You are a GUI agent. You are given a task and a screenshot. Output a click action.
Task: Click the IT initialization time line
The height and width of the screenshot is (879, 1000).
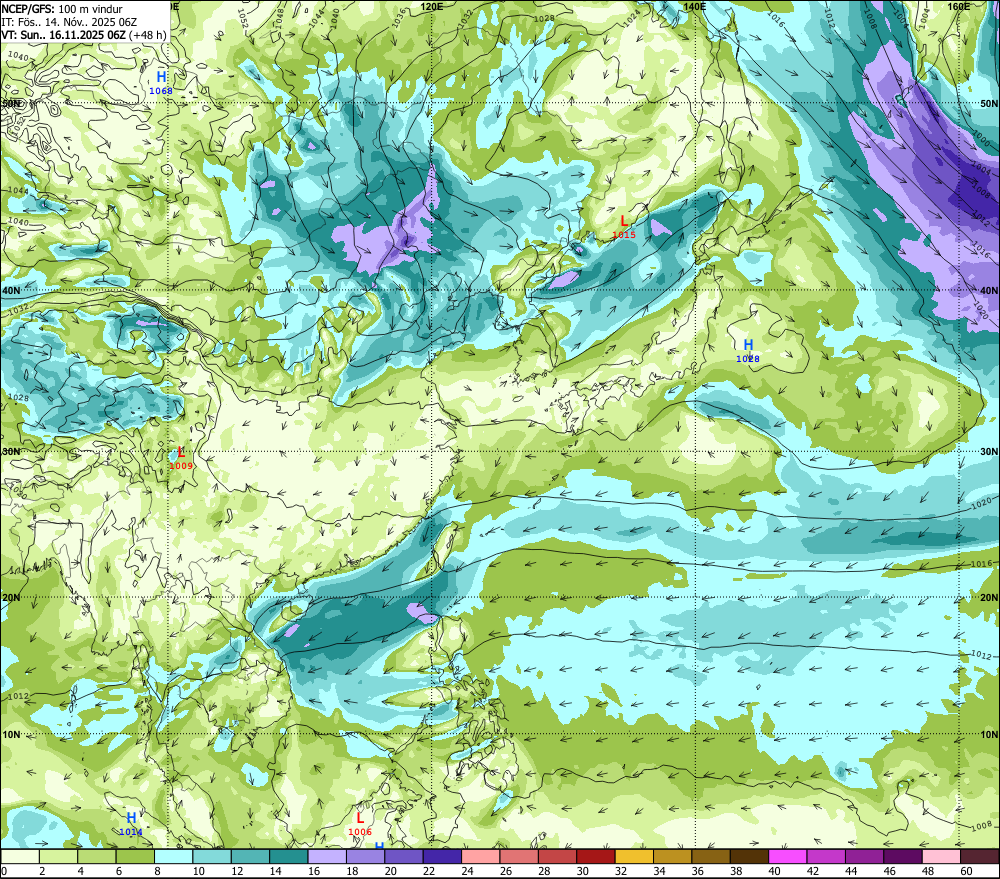click(x=69, y=22)
